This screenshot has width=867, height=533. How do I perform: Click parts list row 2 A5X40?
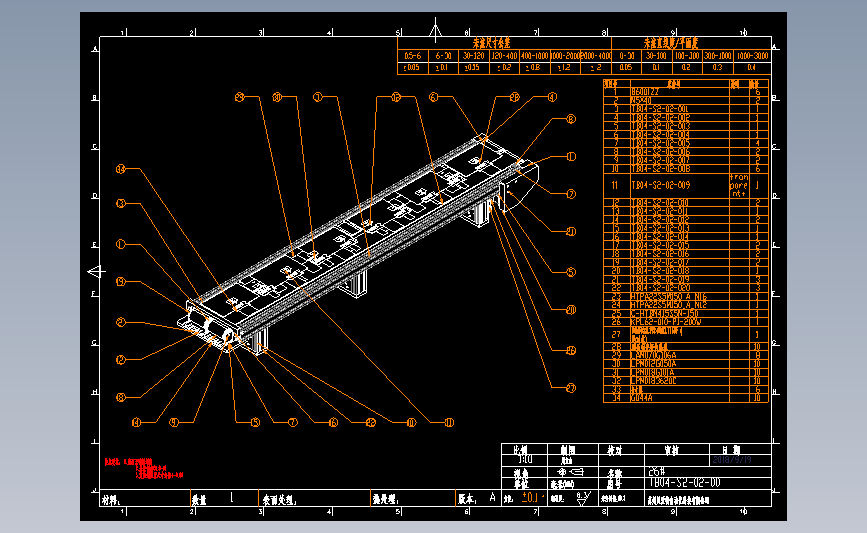coord(686,101)
